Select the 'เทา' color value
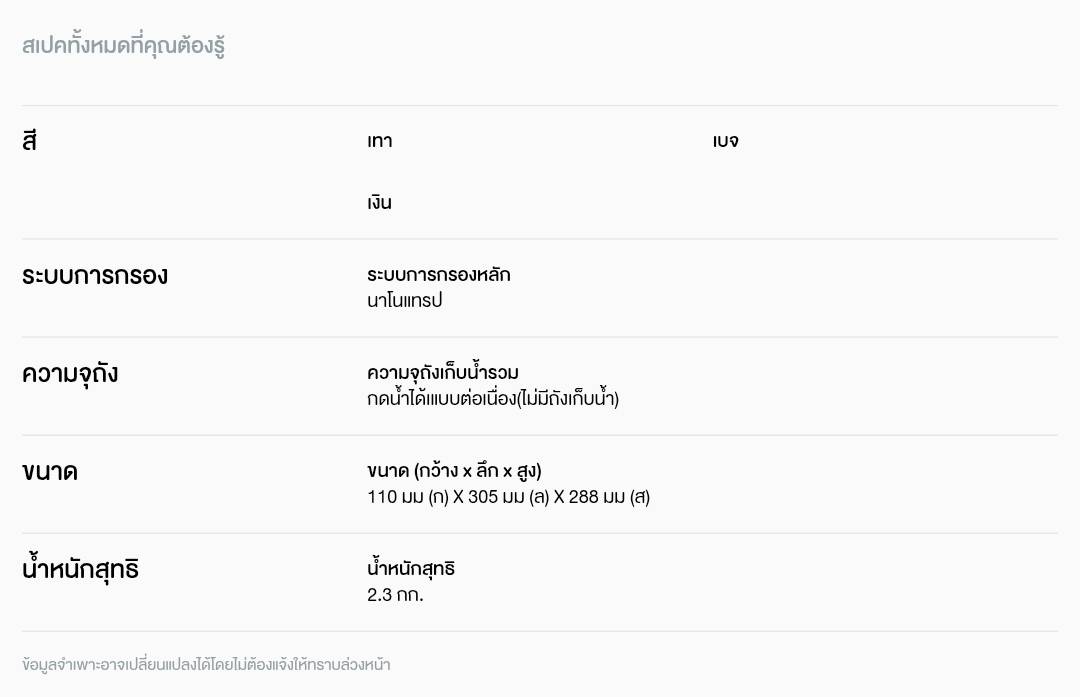 point(380,141)
